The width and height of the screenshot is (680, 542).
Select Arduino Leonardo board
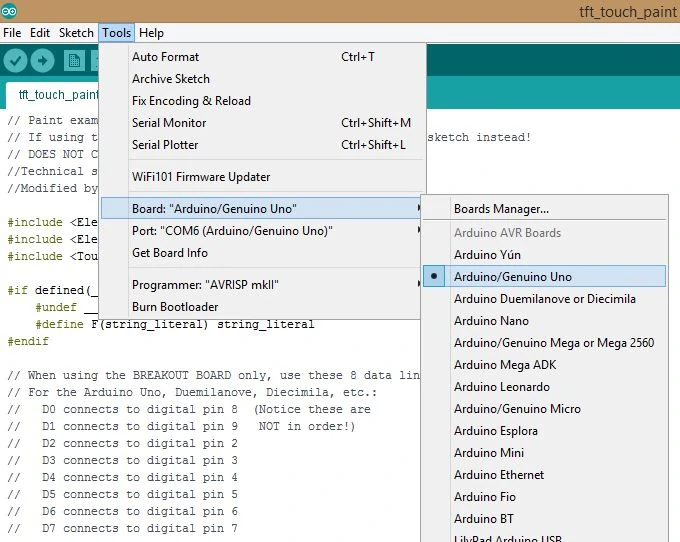click(x=544, y=387)
